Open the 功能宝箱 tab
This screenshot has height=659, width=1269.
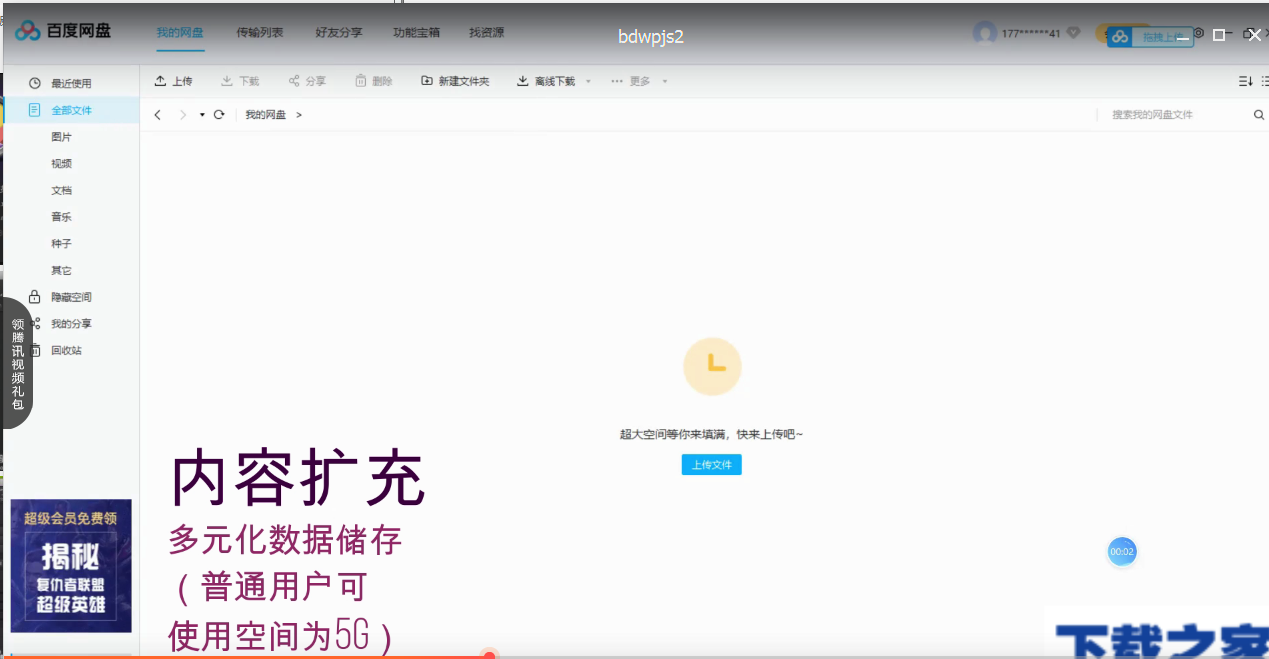click(416, 32)
